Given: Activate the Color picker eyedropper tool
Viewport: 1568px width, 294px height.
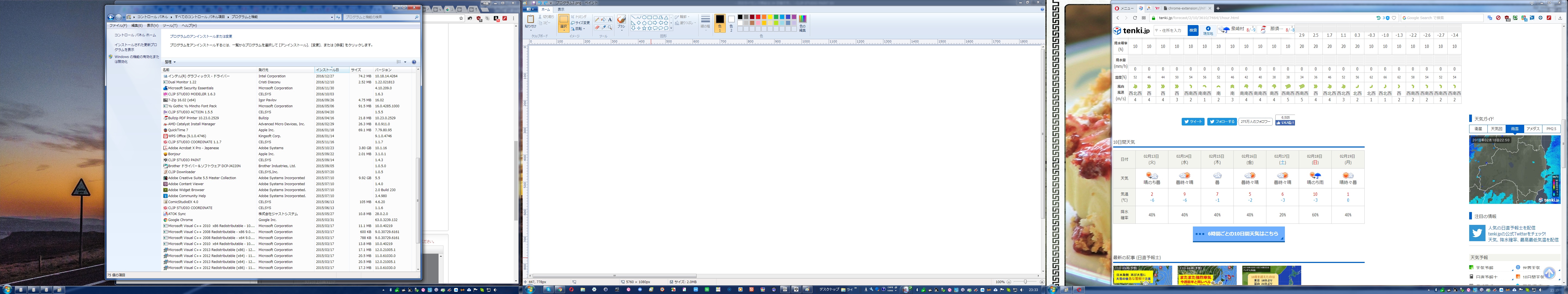Looking at the screenshot, I should coord(604,27).
